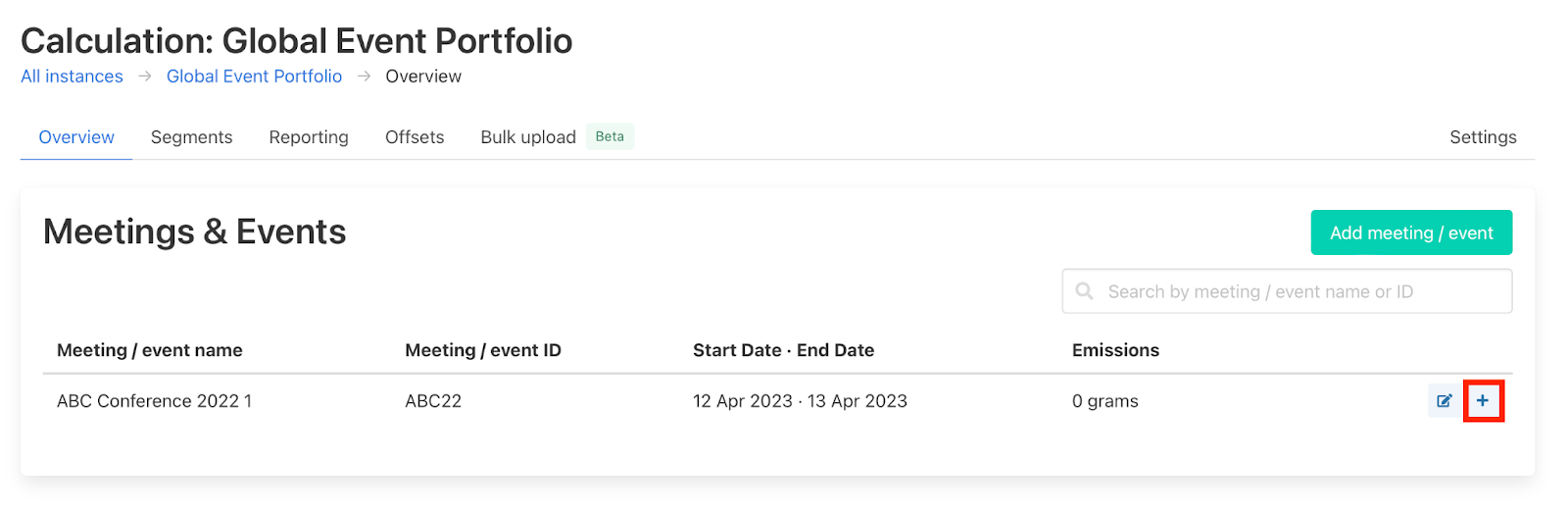Click the Emissions column header
This screenshot has width=1568, height=514.
tap(1115, 350)
